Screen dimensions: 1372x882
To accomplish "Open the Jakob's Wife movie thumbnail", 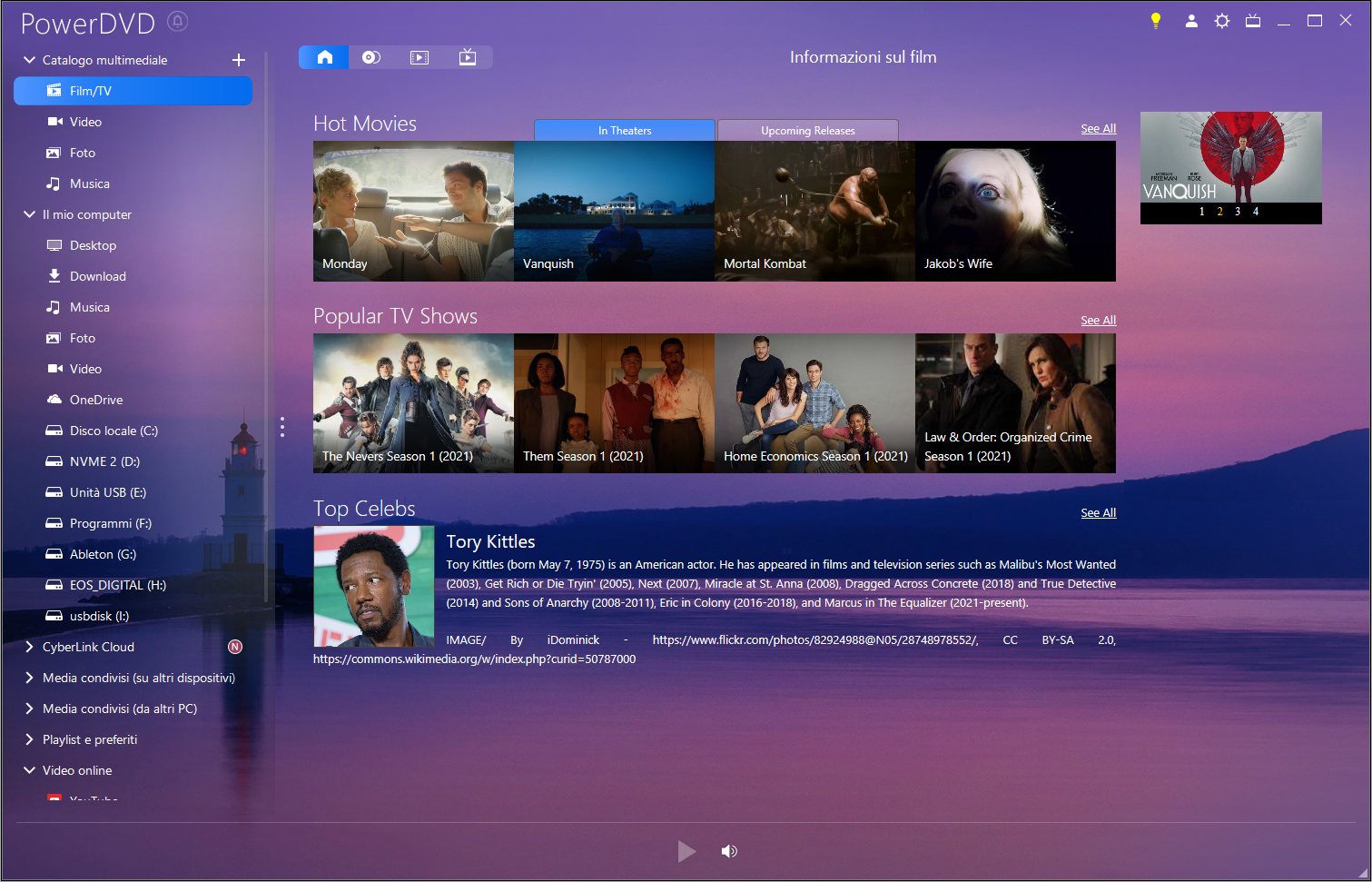I will (x=1015, y=211).
